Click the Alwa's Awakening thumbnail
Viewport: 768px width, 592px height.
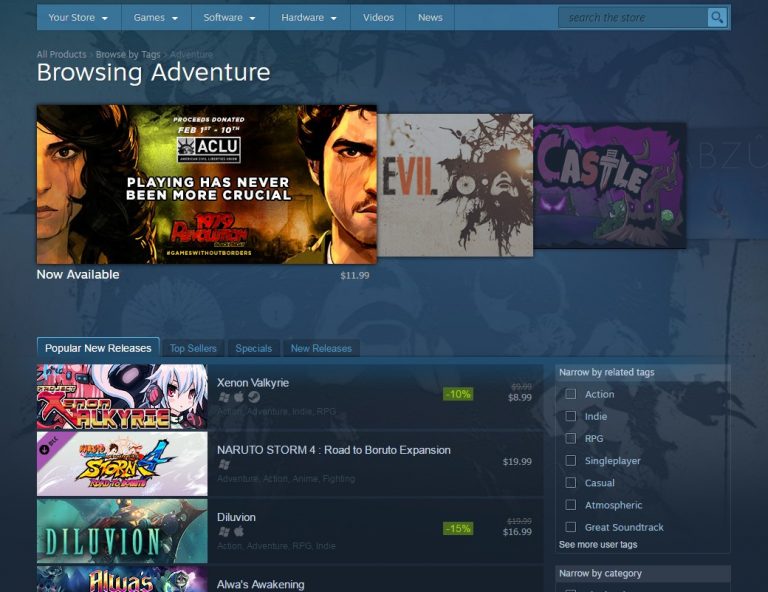tap(122, 579)
